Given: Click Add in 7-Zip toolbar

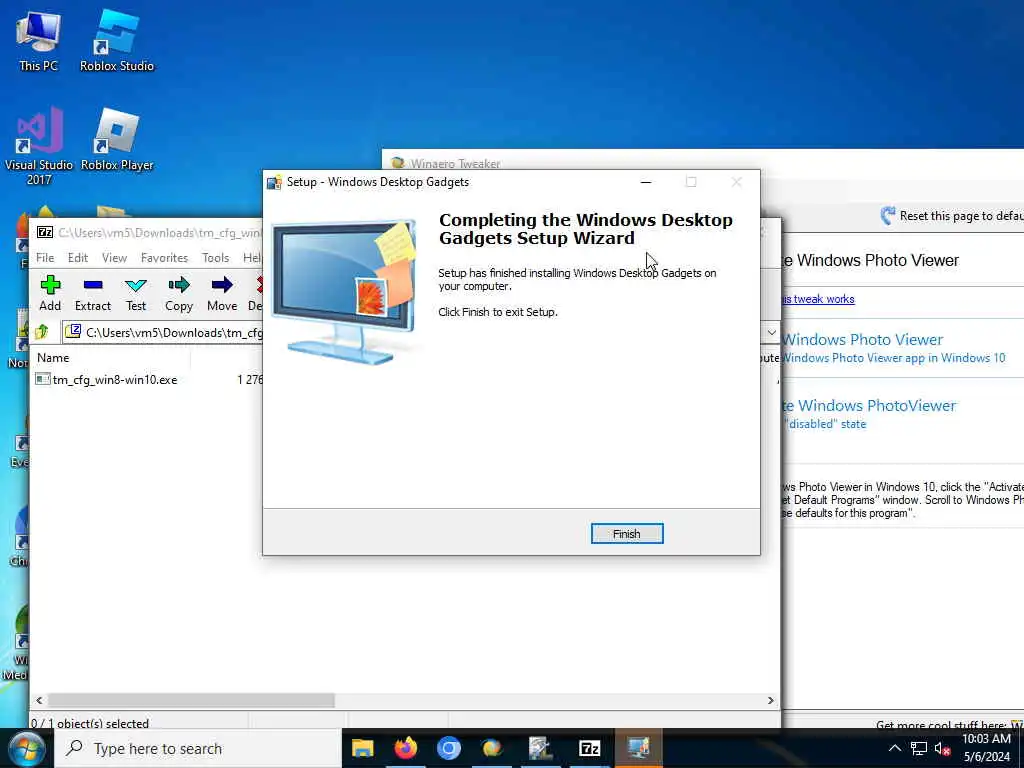Looking at the screenshot, I should 50,293.
